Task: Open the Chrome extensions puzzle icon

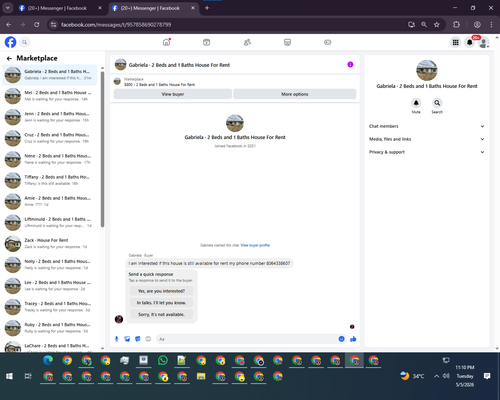Action: tap(456, 25)
